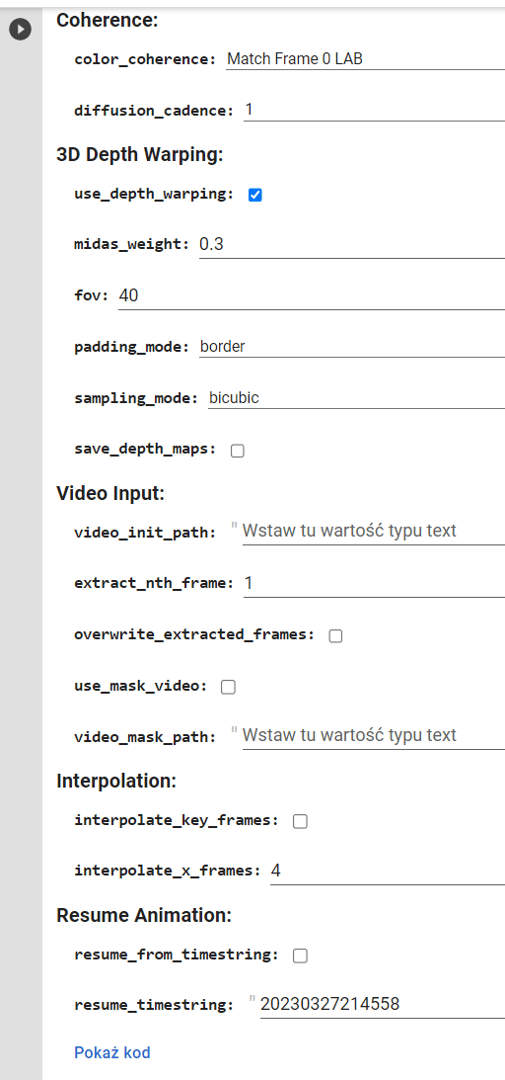The height and width of the screenshot is (1080, 505).
Task: Open the padding_mode dropdown showing border
Action: (352, 346)
